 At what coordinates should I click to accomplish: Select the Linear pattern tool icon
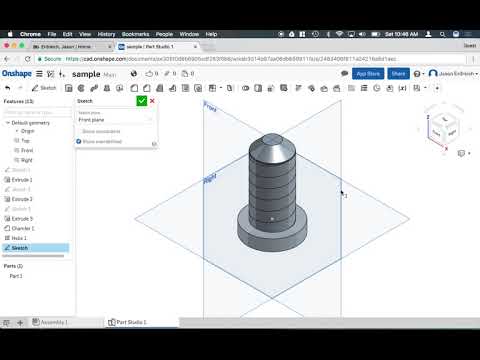click(212, 88)
